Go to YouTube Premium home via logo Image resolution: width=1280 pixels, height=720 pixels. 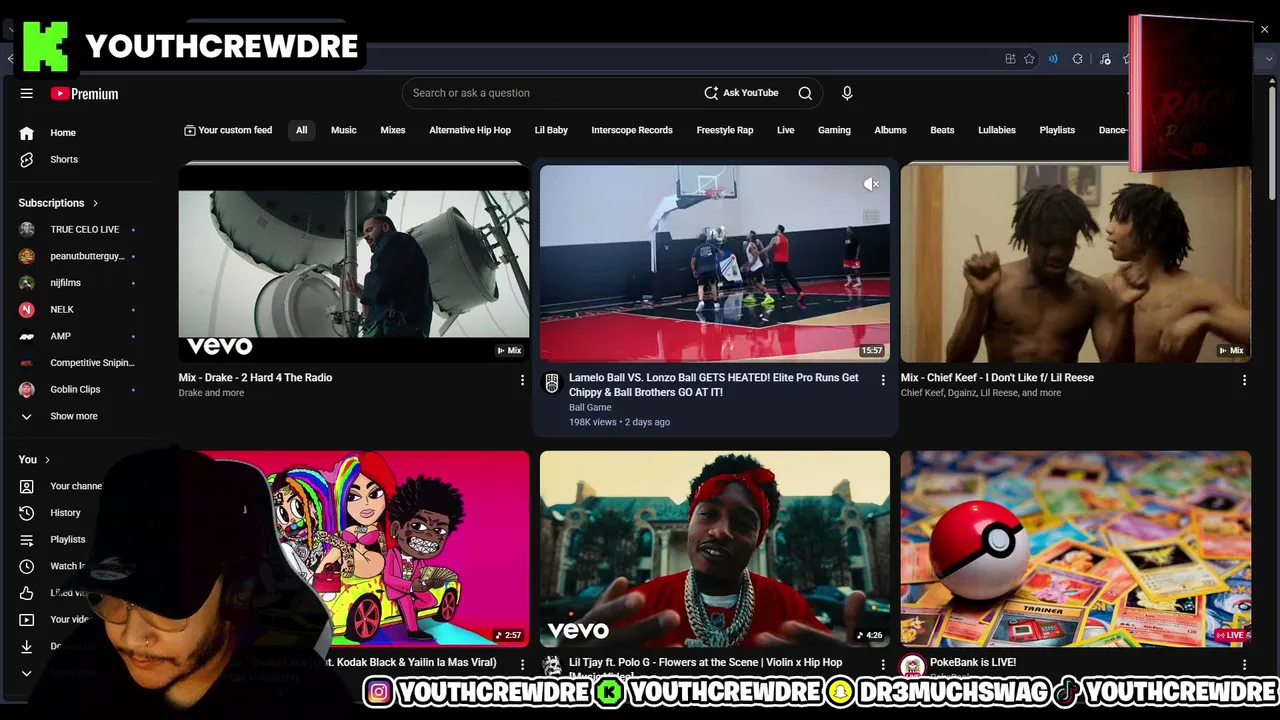tap(85, 93)
